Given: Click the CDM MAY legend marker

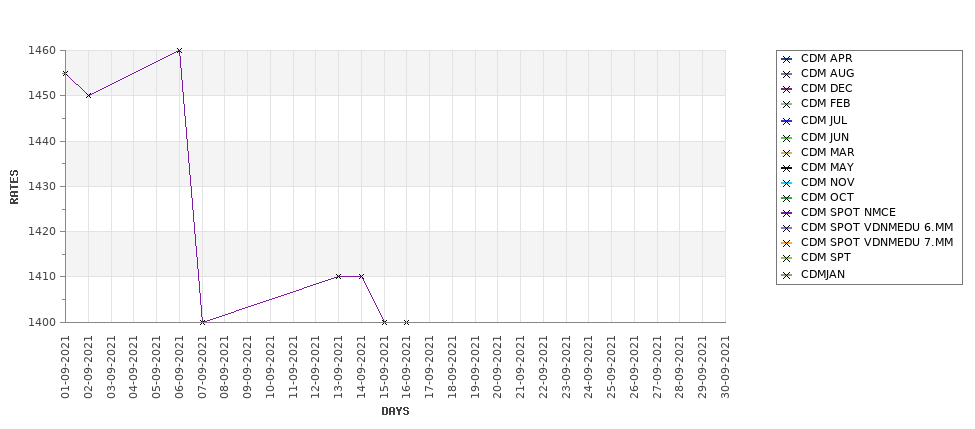Looking at the screenshot, I should (x=787, y=168).
